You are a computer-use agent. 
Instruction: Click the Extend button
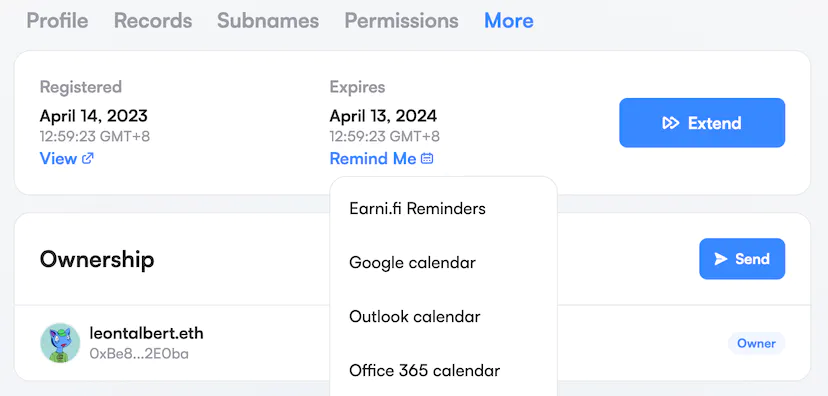pos(702,122)
